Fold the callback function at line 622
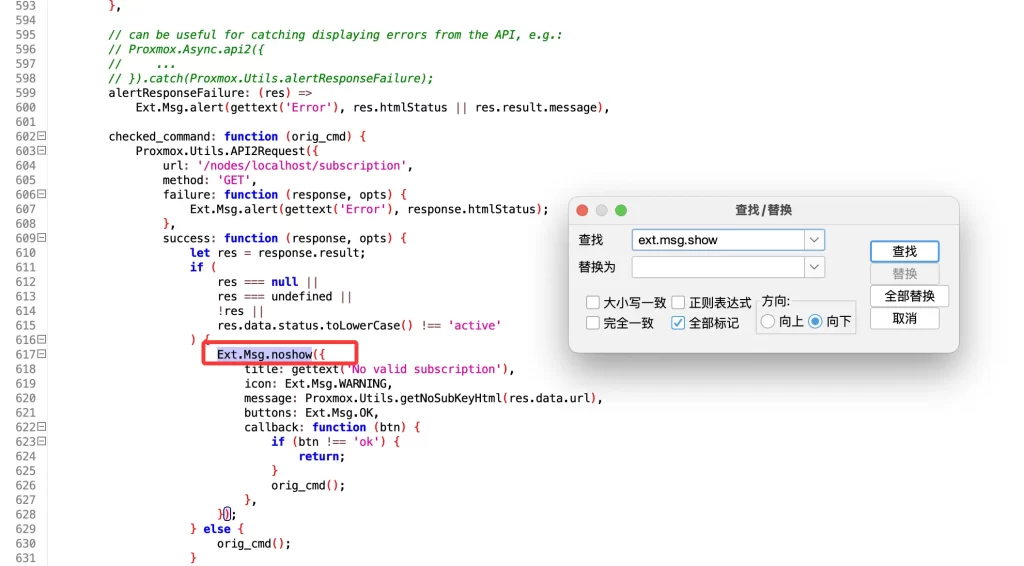 pos(42,427)
